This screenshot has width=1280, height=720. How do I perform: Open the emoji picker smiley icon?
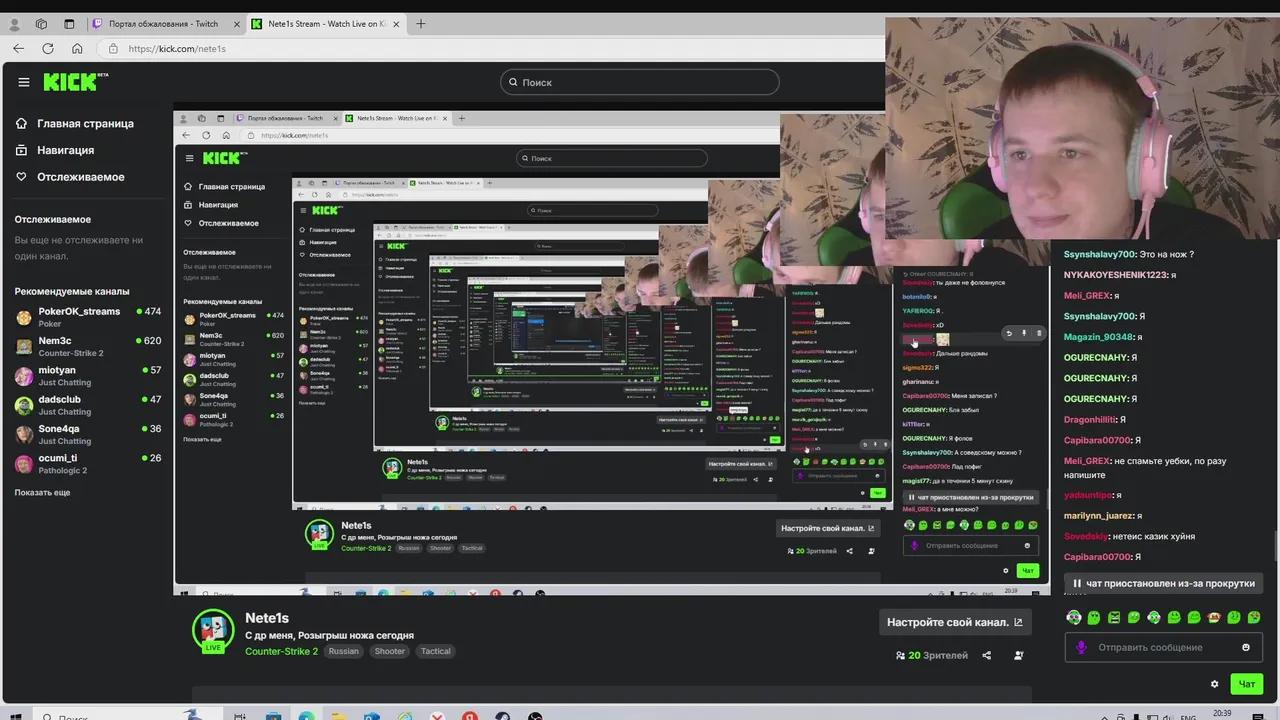(1245, 647)
